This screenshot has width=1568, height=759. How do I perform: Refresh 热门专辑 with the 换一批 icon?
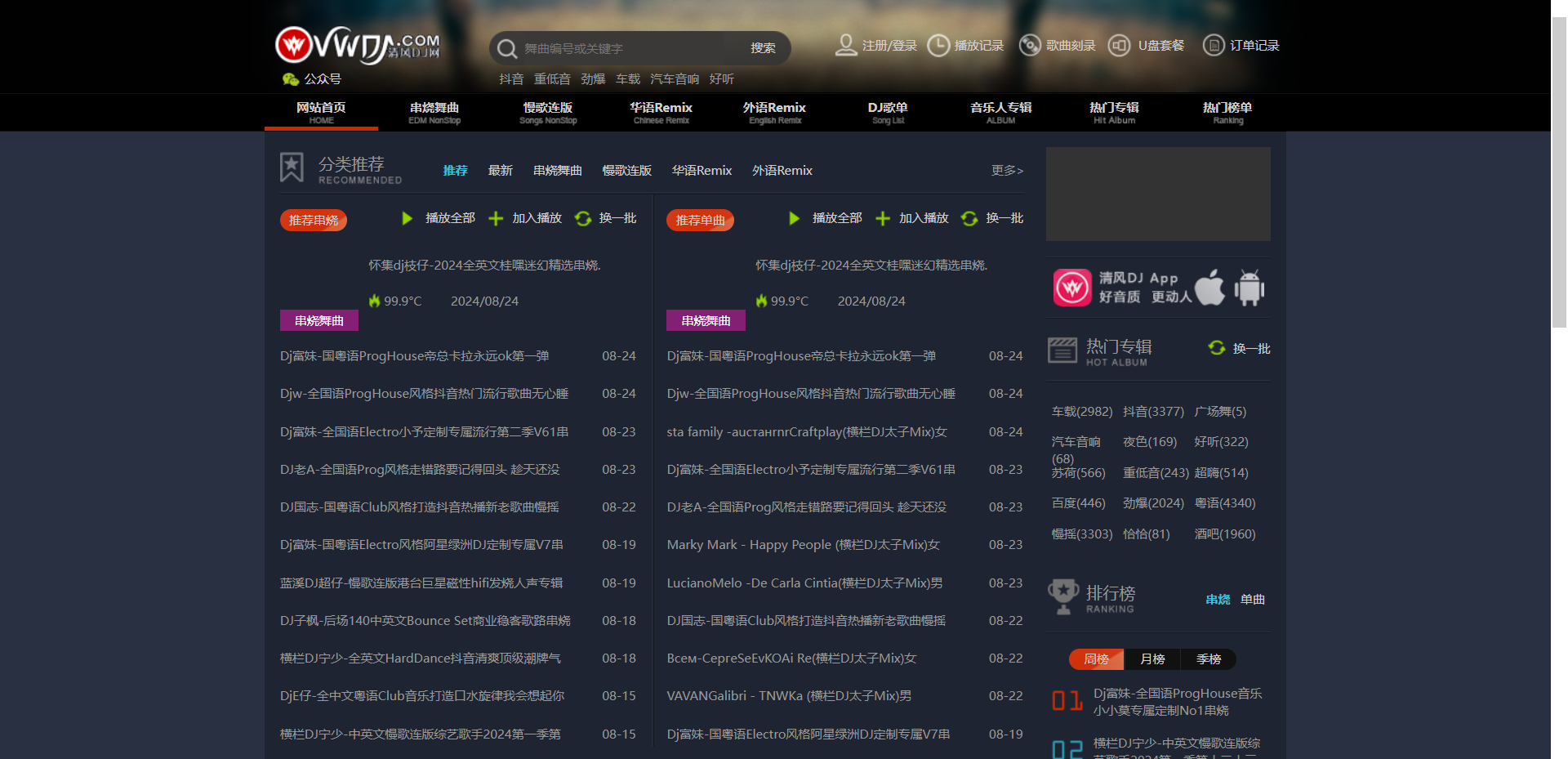[x=1216, y=348]
